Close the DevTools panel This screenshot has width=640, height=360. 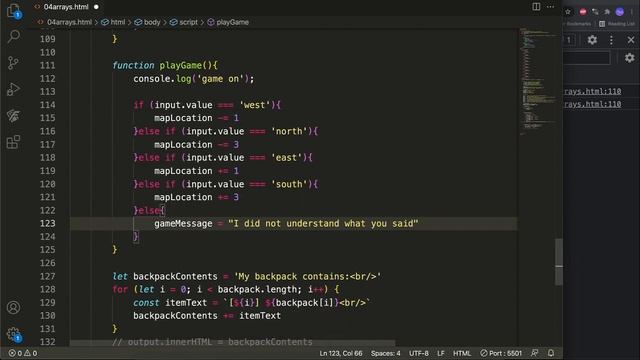click(x=631, y=40)
